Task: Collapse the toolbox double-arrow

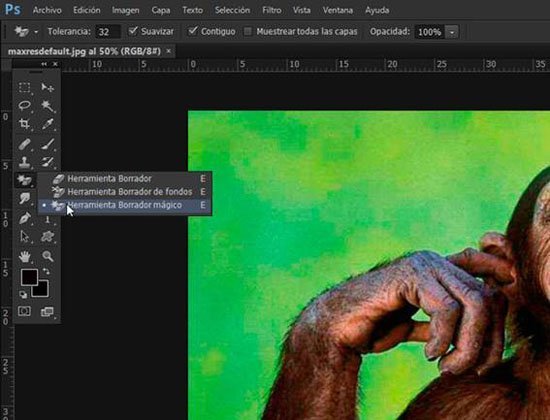Action: (44, 64)
